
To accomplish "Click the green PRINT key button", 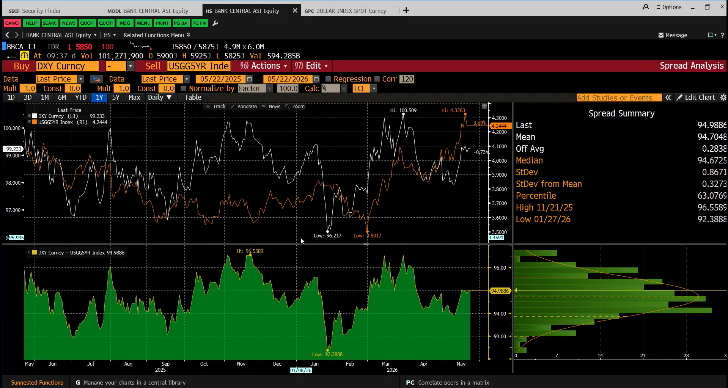I will click(162, 22).
